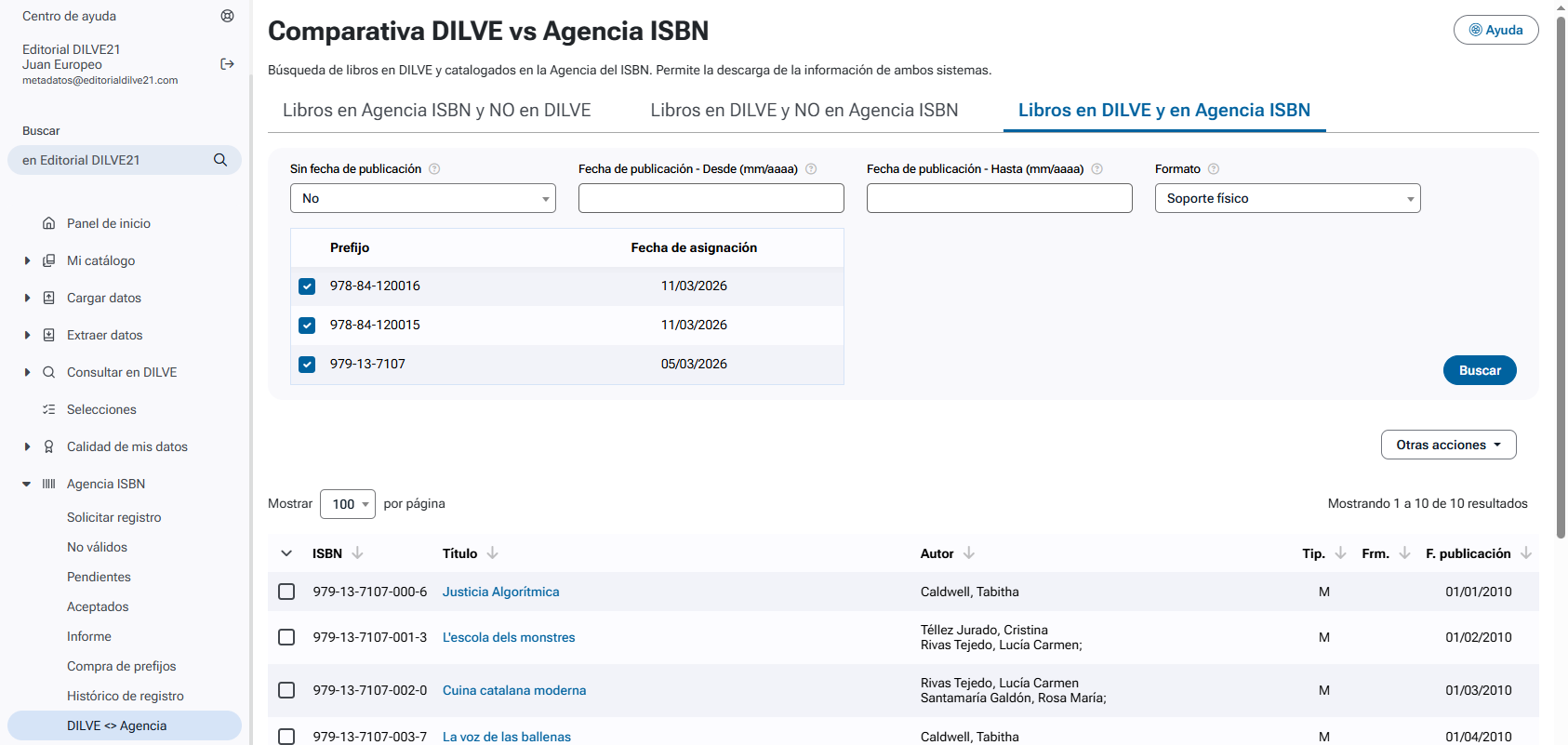Open the Otras acciones dropdown
This screenshot has height=745, width=1568.
point(1448,445)
